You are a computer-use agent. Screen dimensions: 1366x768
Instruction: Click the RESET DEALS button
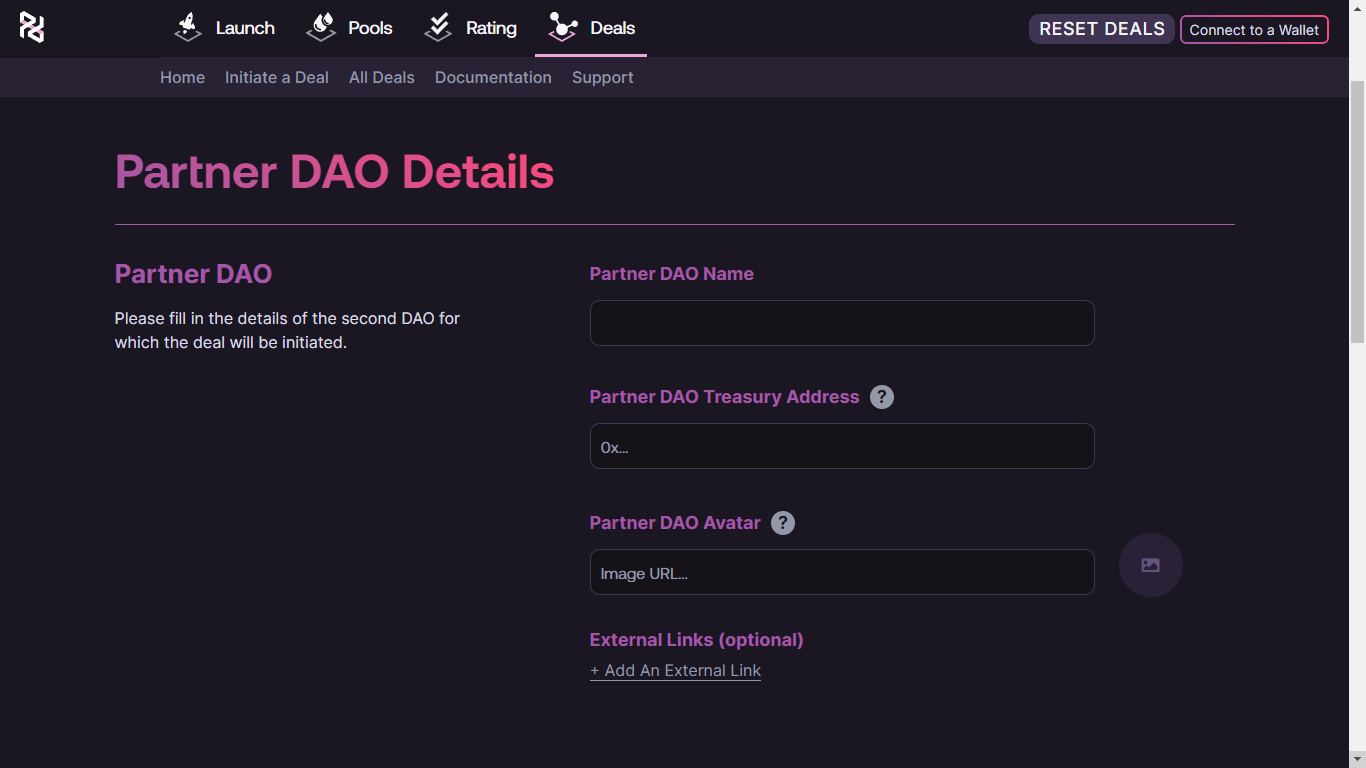click(x=1101, y=29)
